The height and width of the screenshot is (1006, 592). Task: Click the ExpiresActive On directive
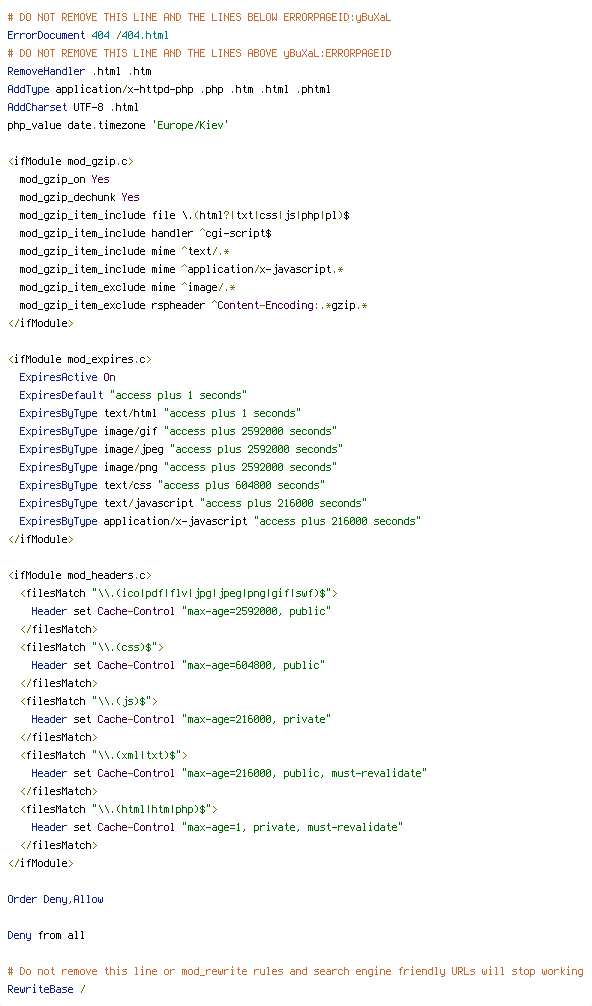[67, 377]
